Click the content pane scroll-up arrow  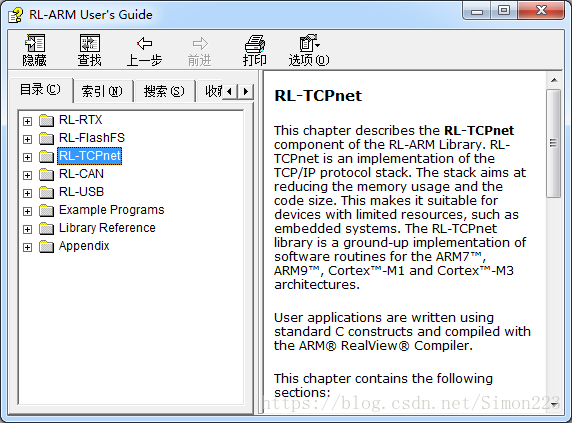(x=554, y=80)
